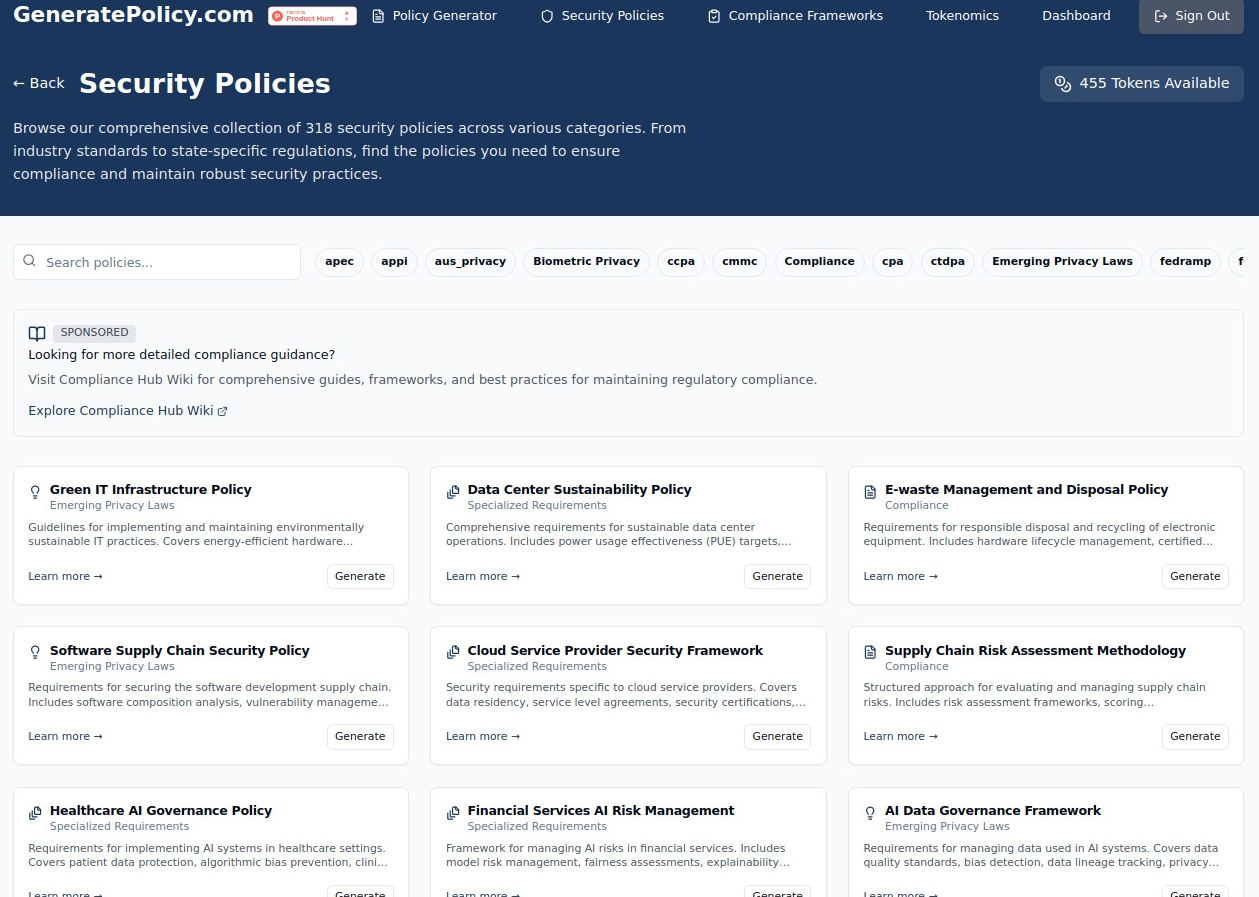Go to Compliance Frameworks in navigation
1259x897 pixels.
(x=795, y=16)
